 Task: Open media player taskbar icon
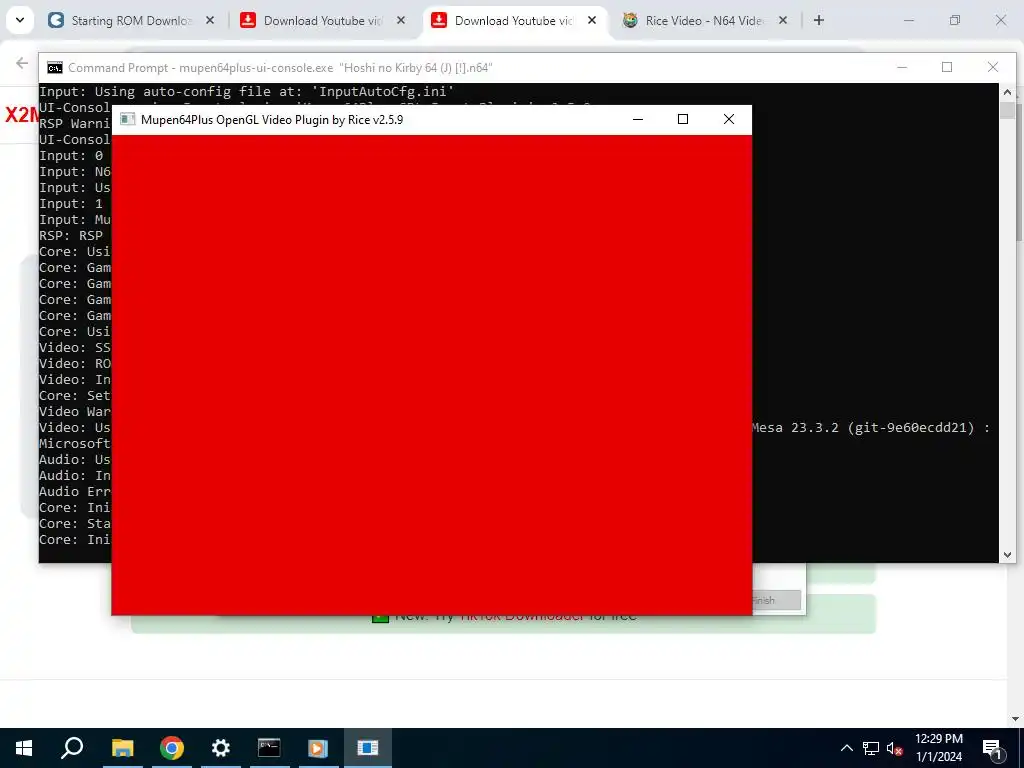point(318,748)
